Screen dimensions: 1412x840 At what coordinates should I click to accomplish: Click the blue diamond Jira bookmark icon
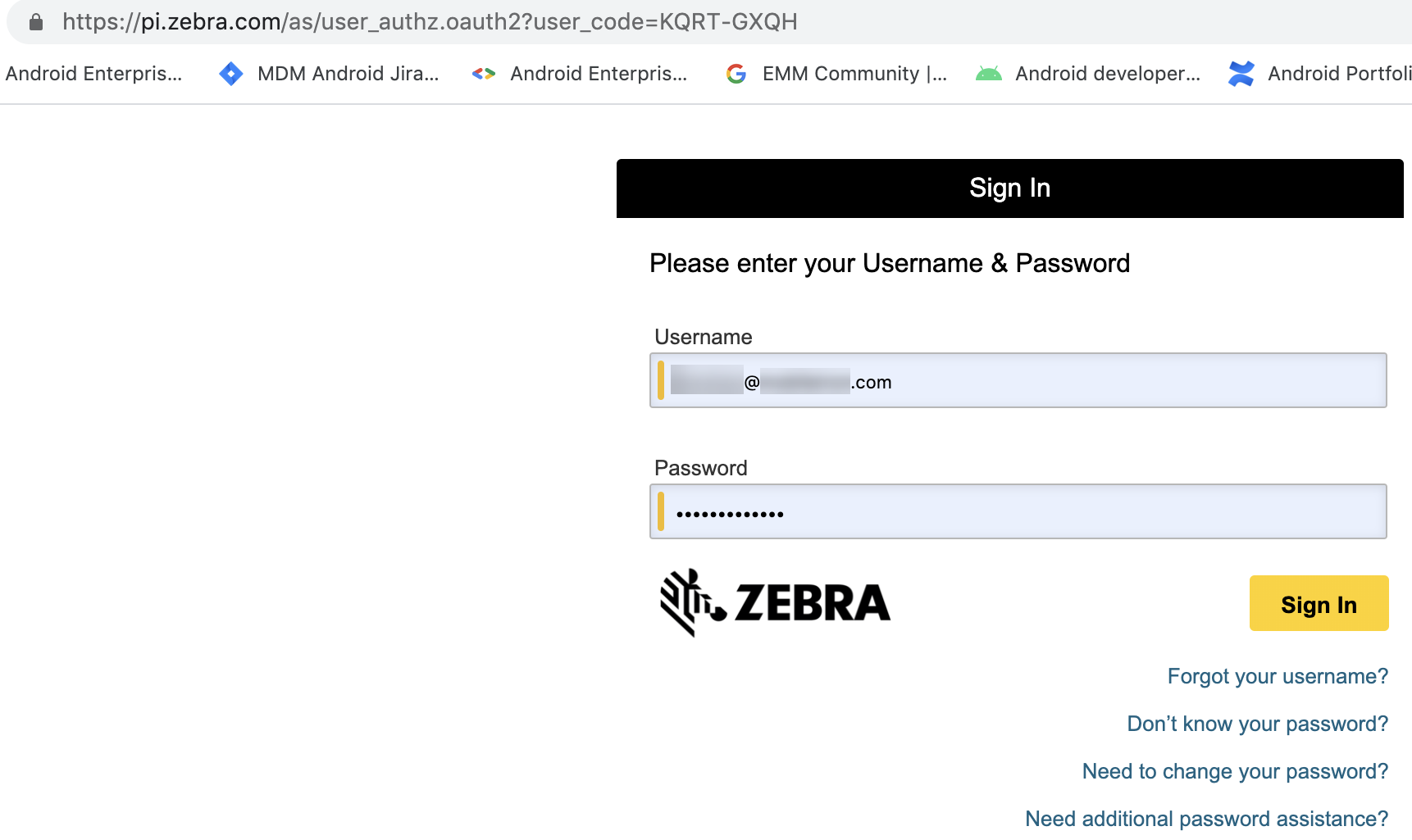[230, 73]
